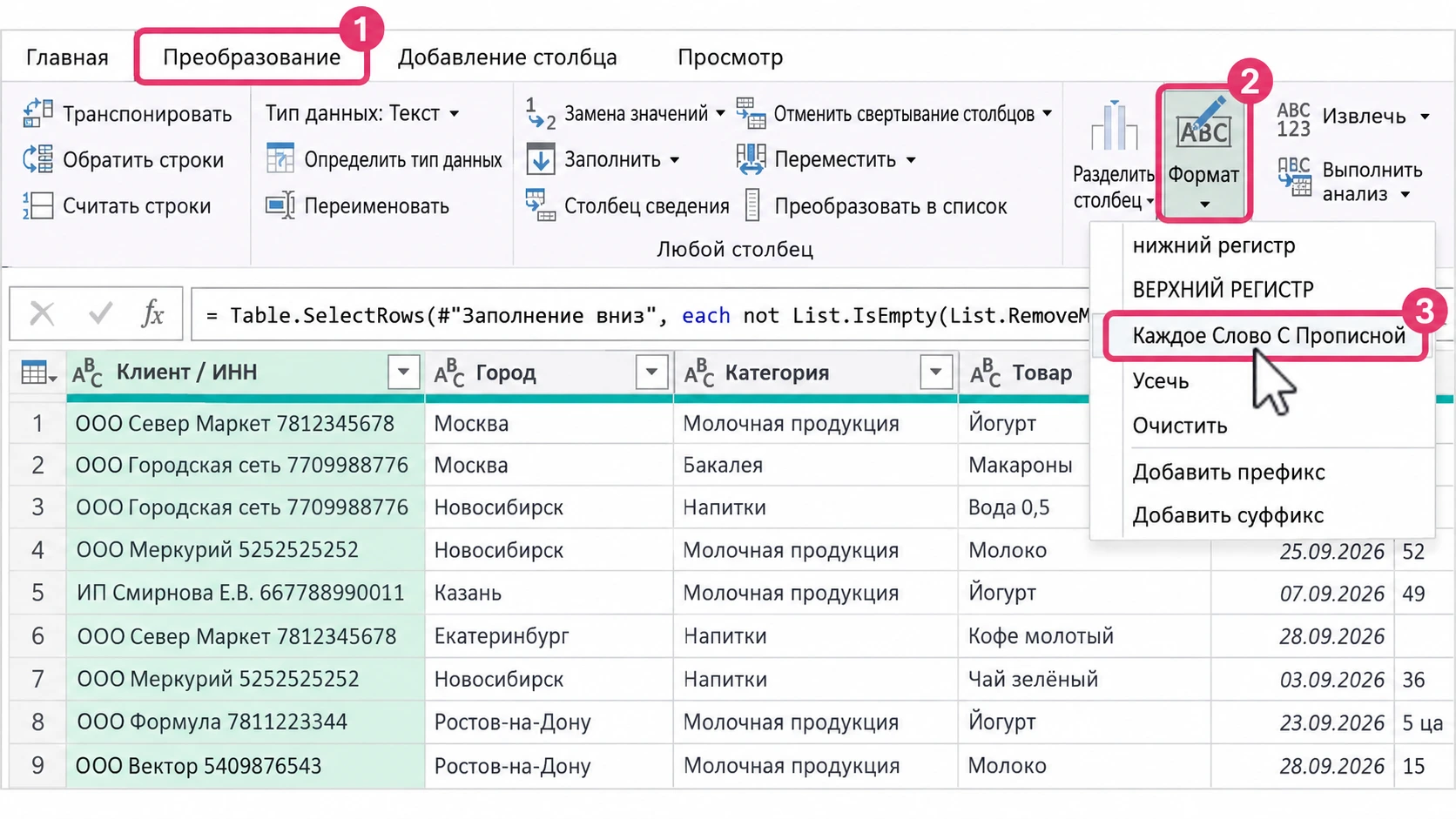The height and width of the screenshot is (819, 1456).
Task: Click the formula bar confirm checkmark icon
Action: (x=100, y=313)
